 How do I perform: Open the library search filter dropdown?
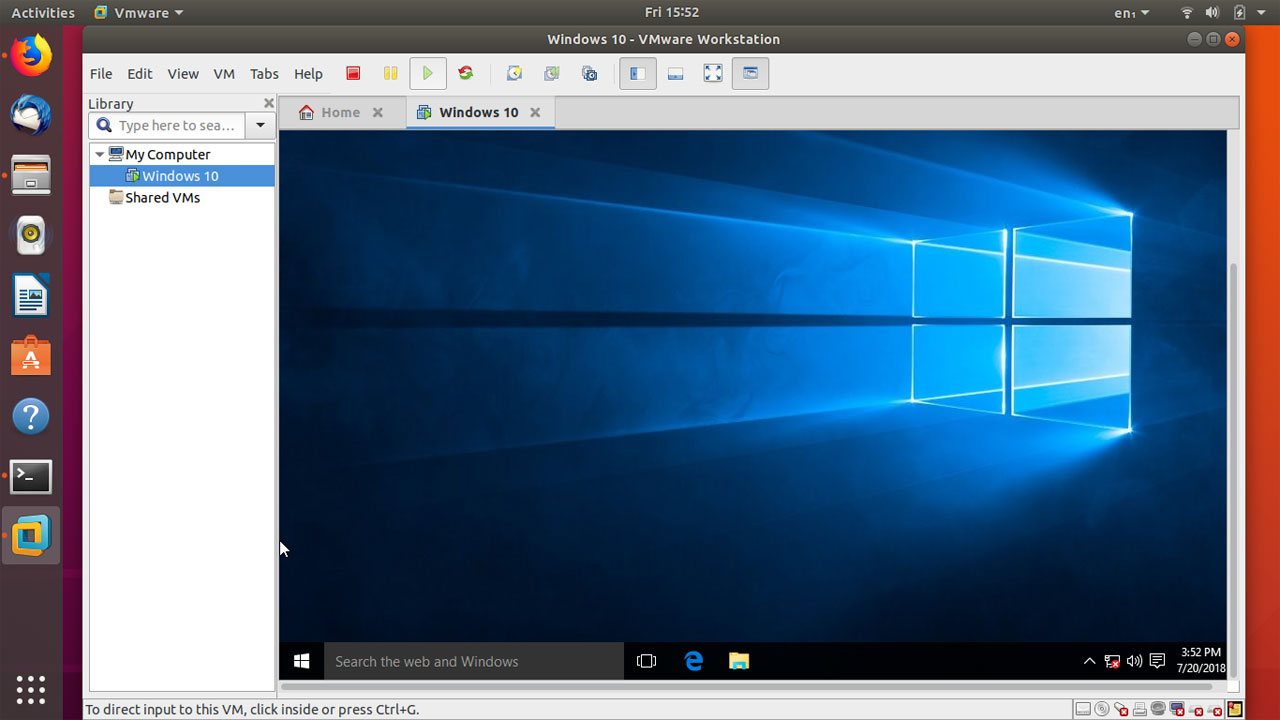click(260, 125)
